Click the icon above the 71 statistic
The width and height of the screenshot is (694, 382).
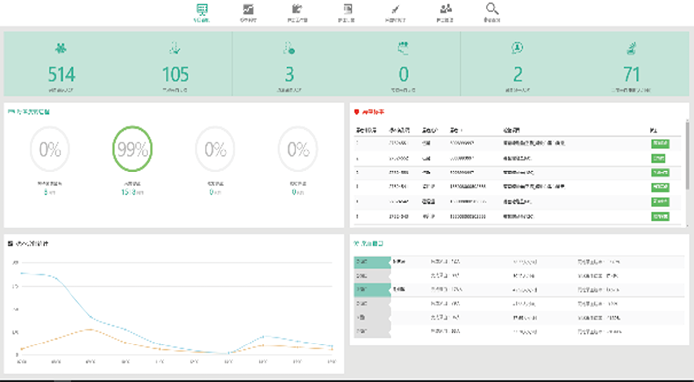coord(632,48)
